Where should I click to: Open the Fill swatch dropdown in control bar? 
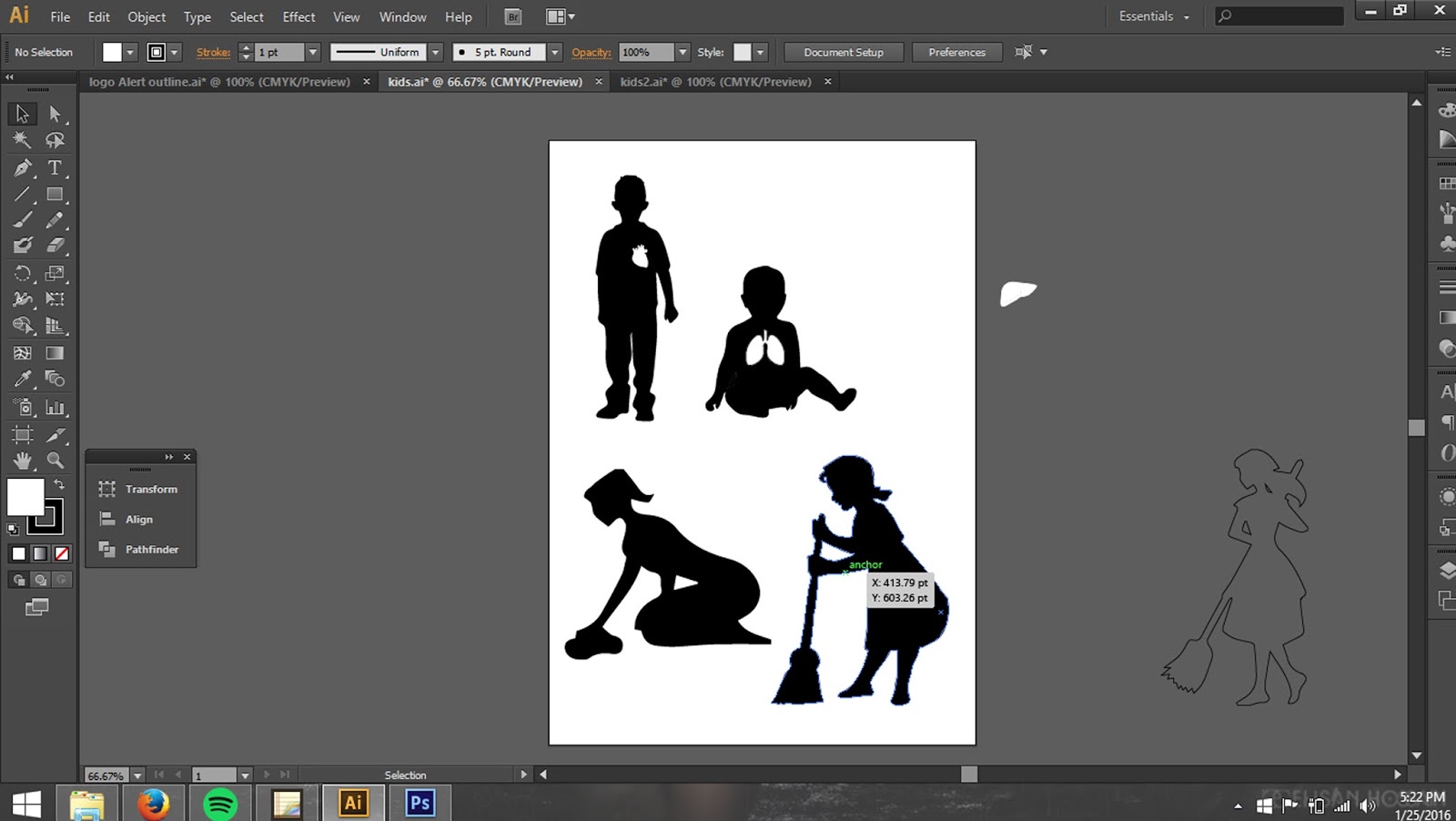130,52
